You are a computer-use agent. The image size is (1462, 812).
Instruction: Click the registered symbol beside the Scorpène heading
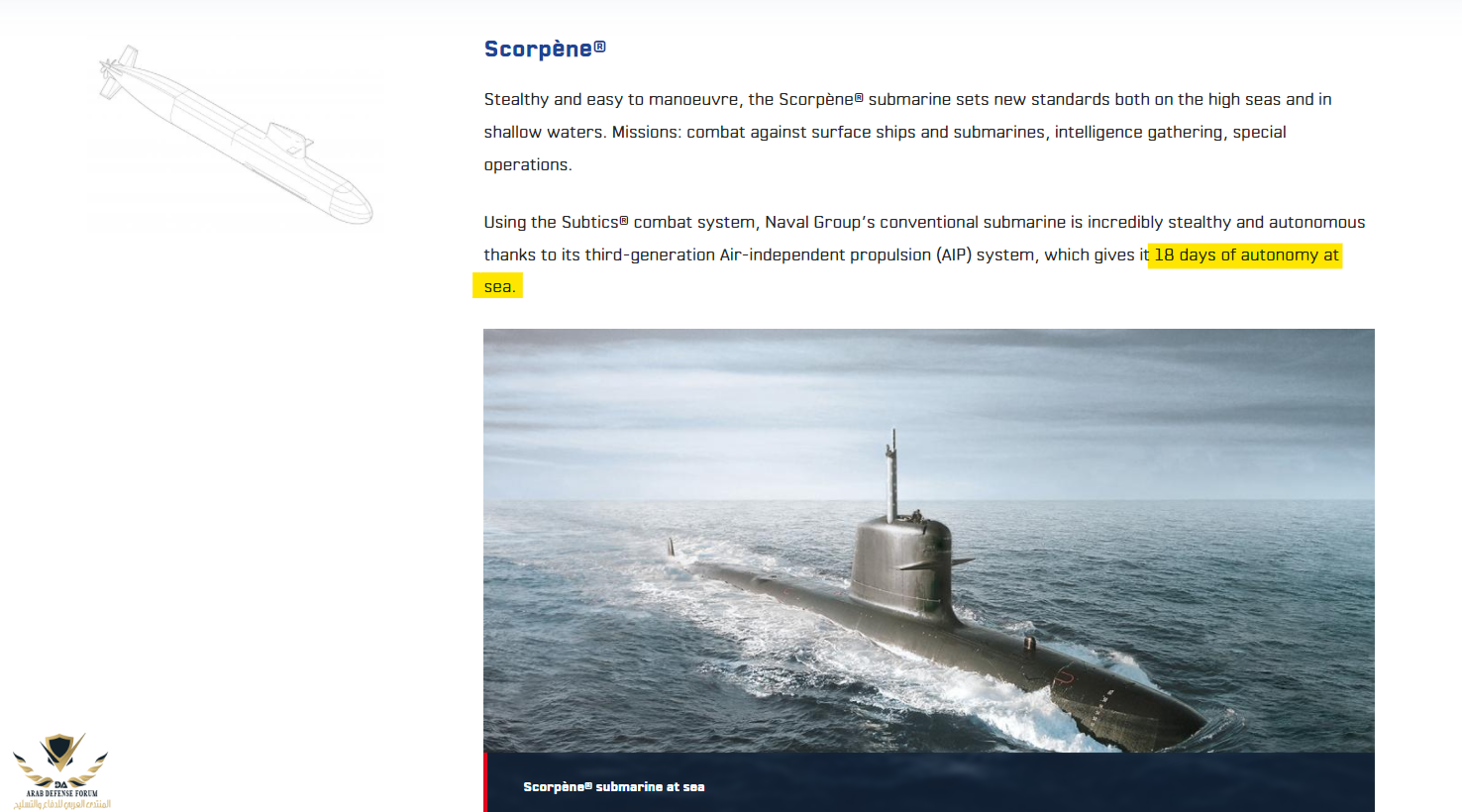(599, 47)
